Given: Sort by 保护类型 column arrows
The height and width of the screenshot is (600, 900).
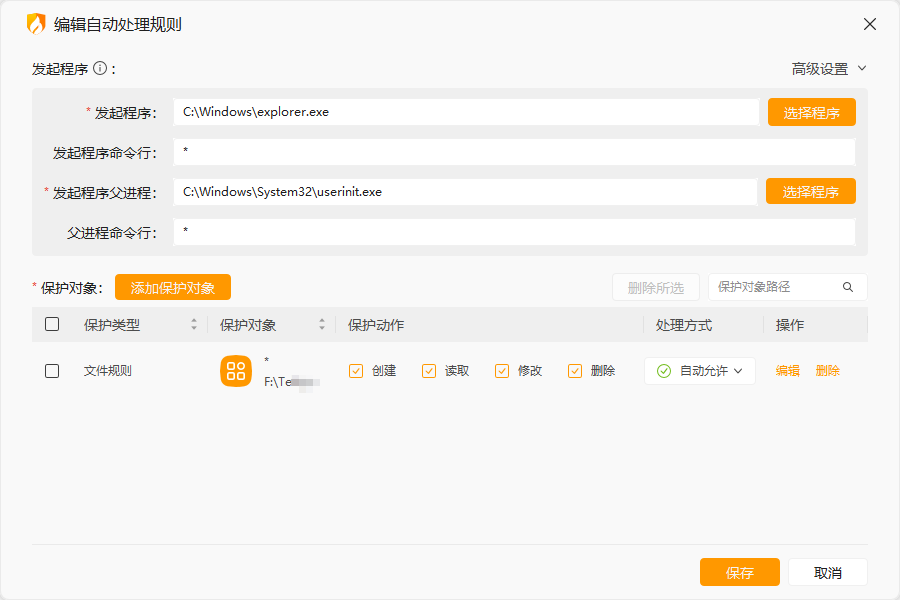Looking at the screenshot, I should point(194,324).
